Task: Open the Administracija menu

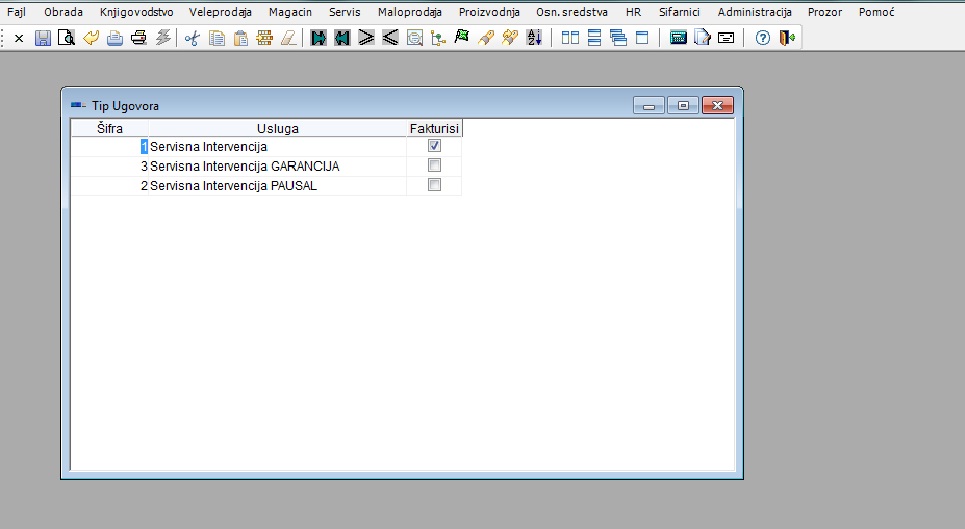Action: (754, 12)
